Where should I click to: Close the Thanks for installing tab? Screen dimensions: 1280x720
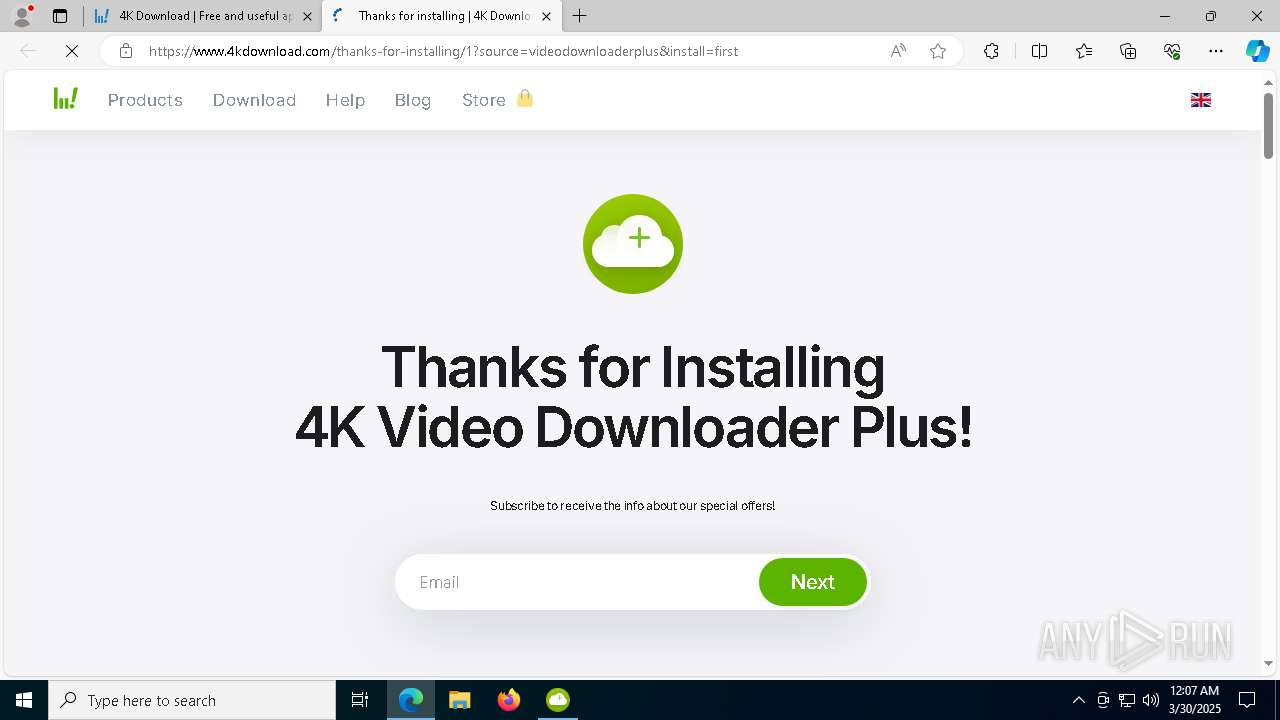pyautogui.click(x=546, y=16)
